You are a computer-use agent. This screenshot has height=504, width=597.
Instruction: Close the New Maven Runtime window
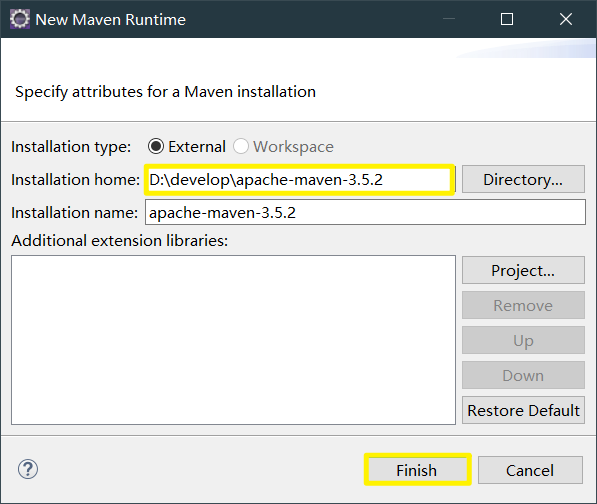point(566,19)
